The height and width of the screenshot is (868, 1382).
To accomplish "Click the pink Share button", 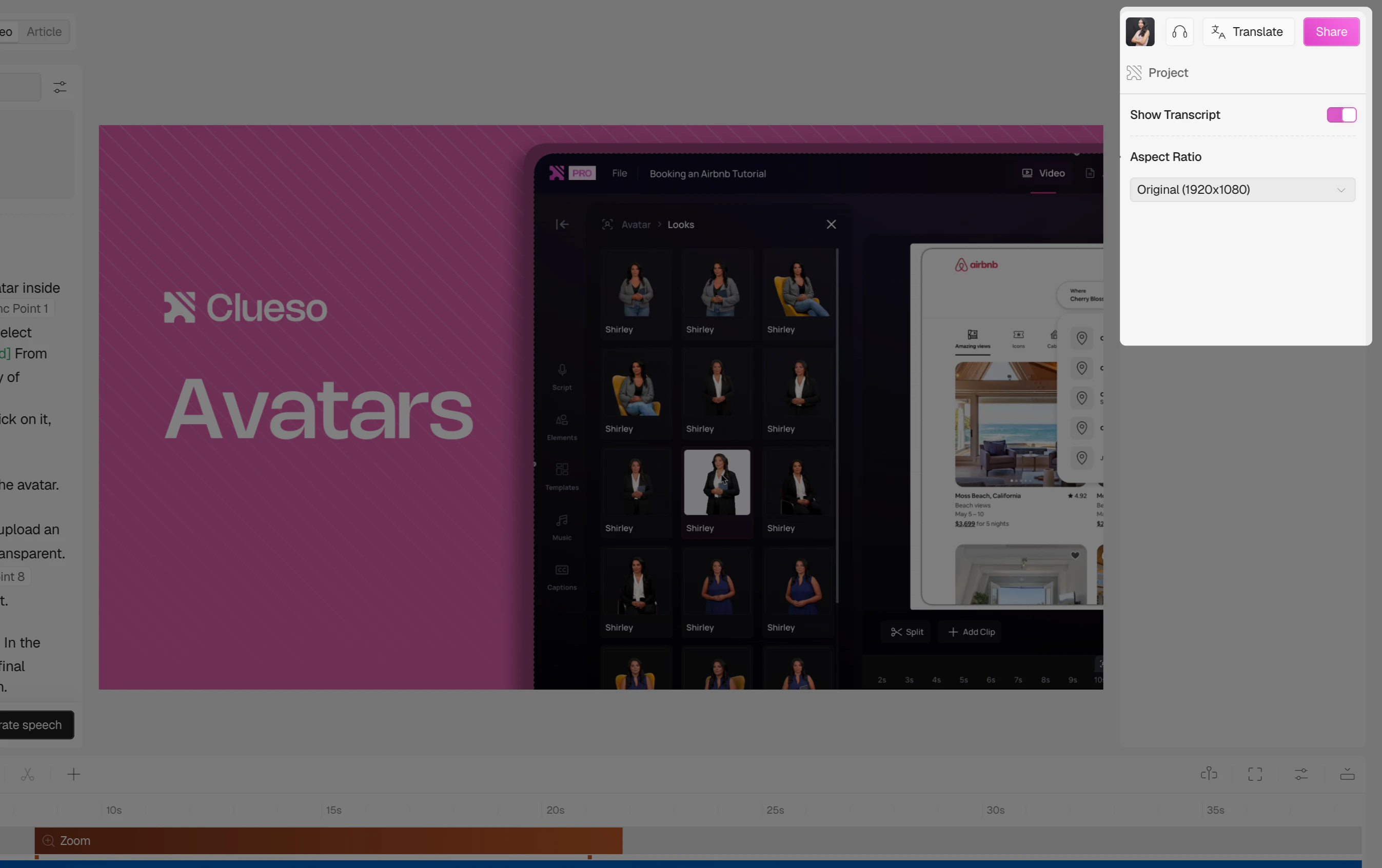I will (x=1331, y=32).
